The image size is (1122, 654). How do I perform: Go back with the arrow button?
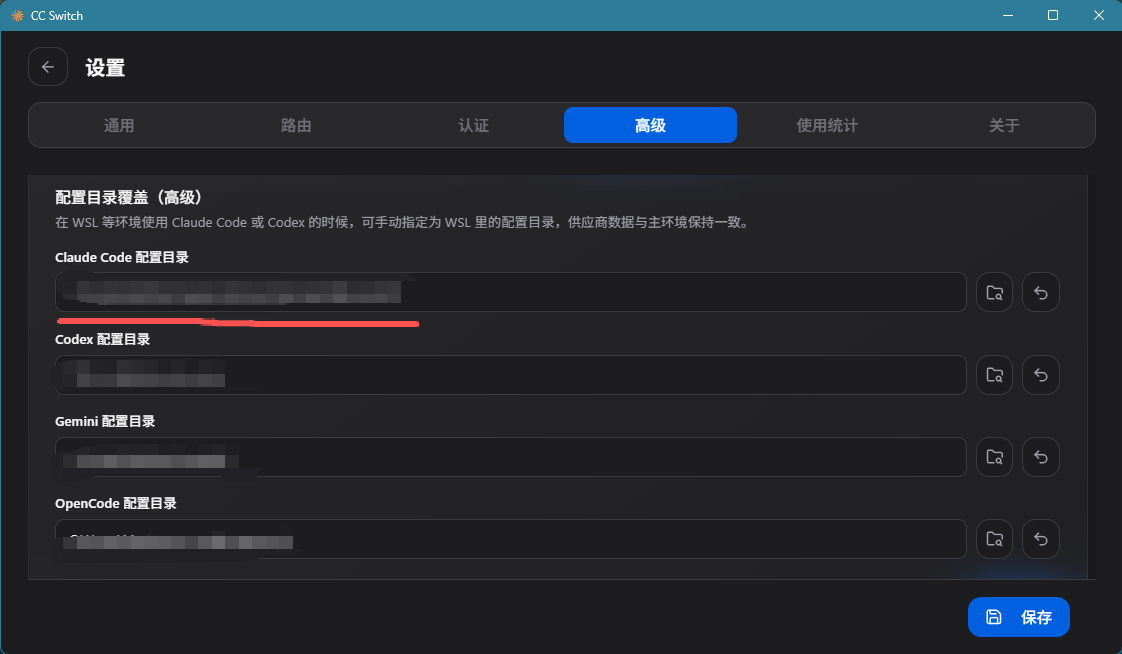[48, 67]
